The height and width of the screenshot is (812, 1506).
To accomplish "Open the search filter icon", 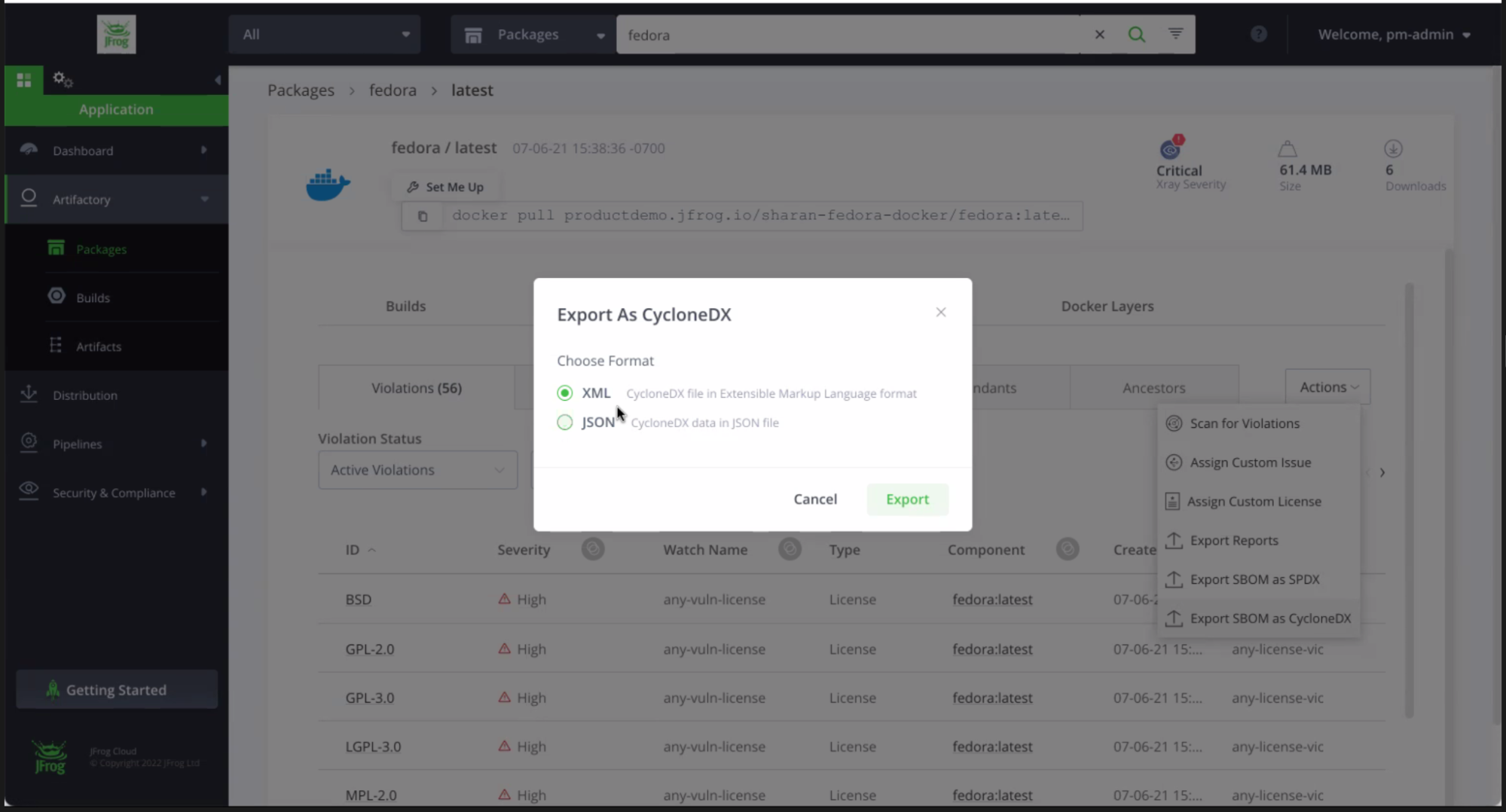I will tap(1175, 34).
